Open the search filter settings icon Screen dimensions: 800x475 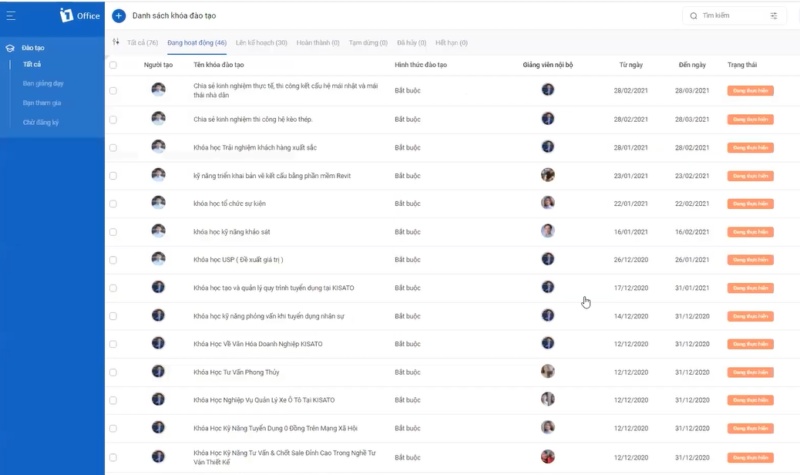point(773,16)
